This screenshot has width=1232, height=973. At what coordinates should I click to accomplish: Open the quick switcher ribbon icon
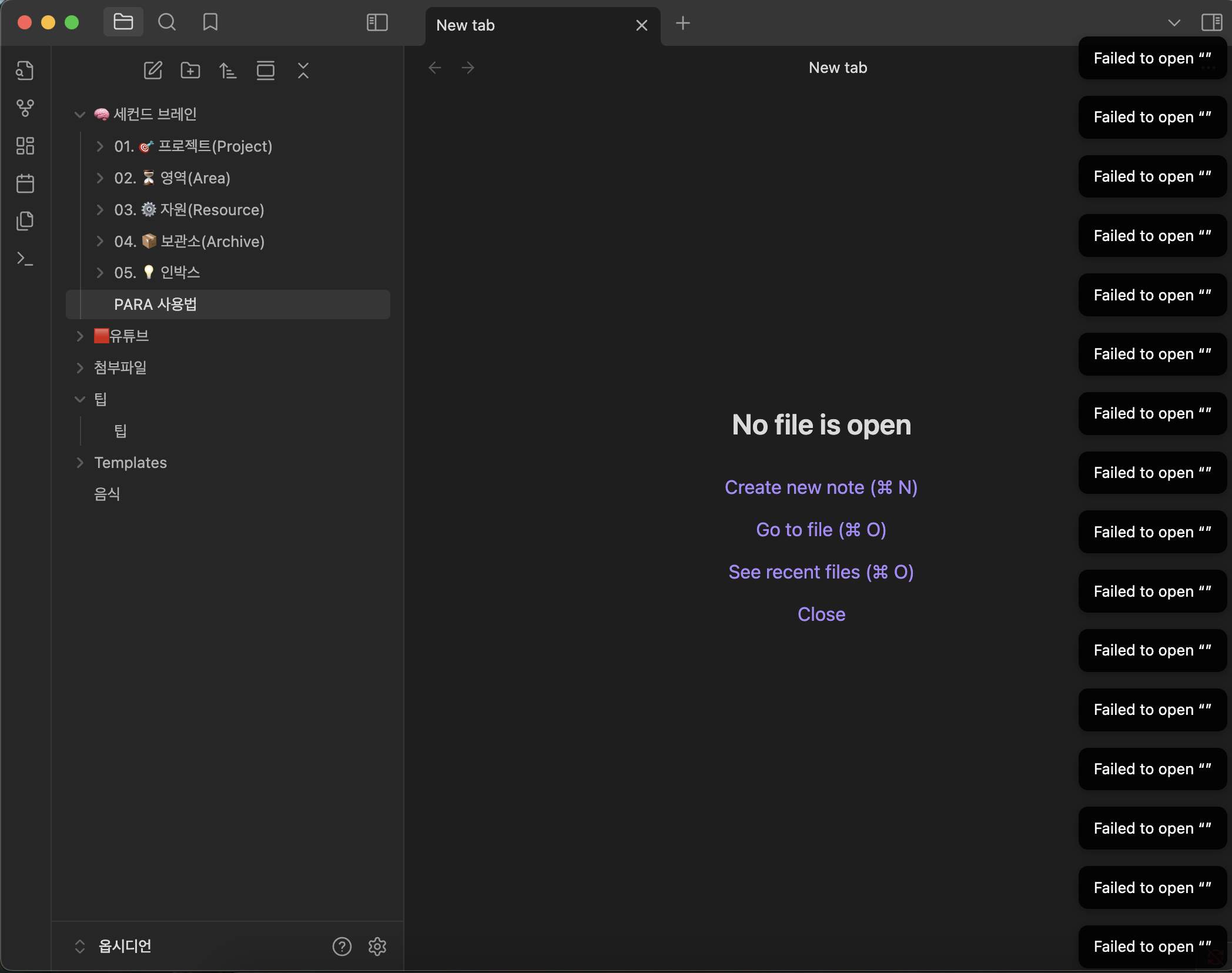click(25, 71)
